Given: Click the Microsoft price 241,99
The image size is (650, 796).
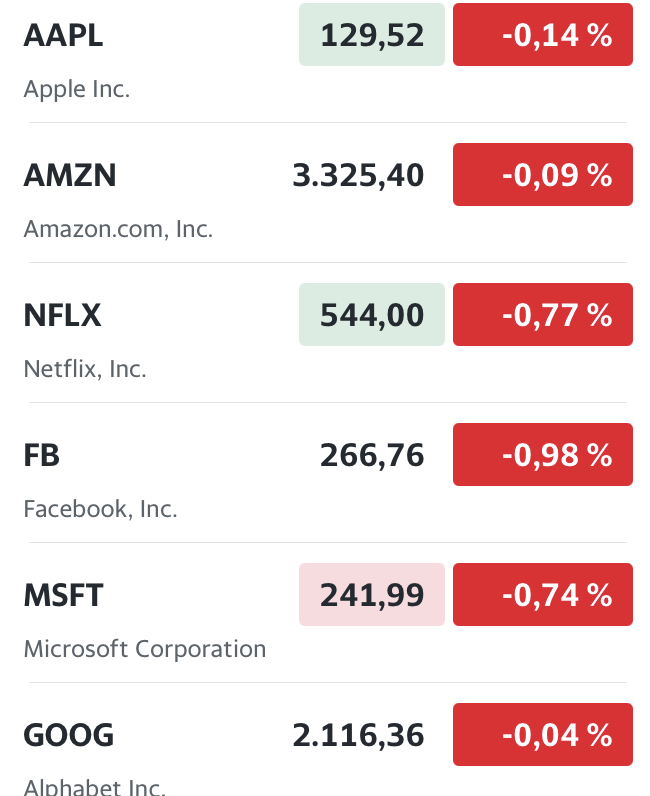Looking at the screenshot, I should tap(372, 596).
